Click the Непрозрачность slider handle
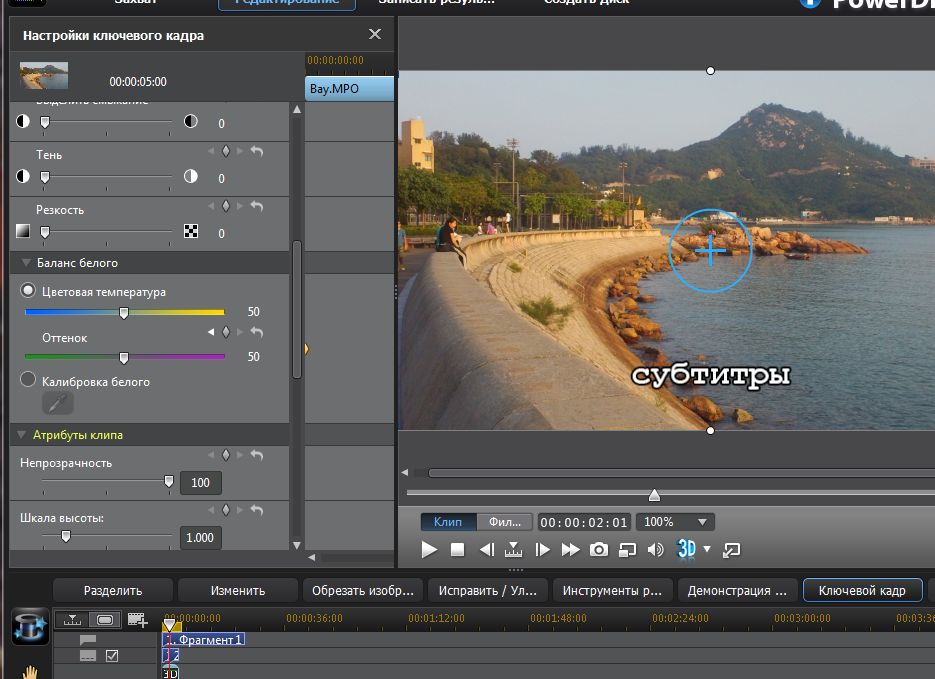 pos(168,482)
